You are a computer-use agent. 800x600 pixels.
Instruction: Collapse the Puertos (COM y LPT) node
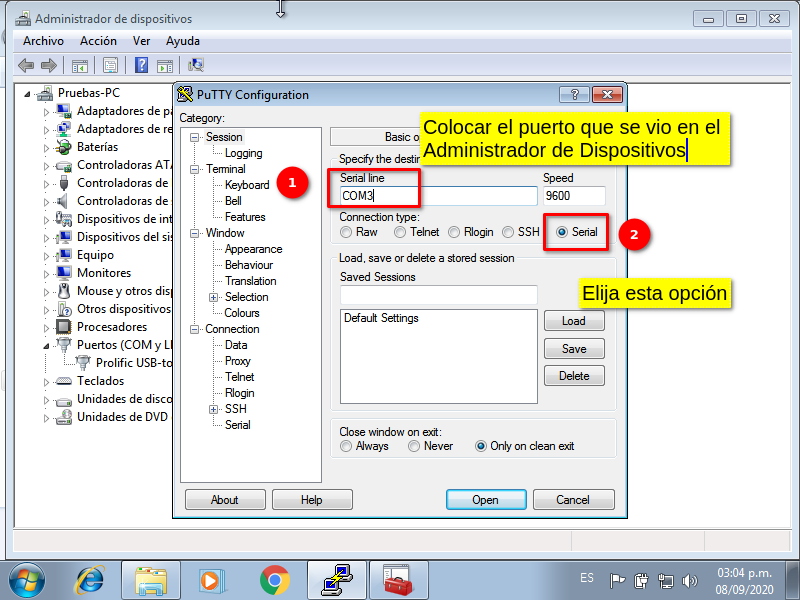pyautogui.click(x=46, y=345)
